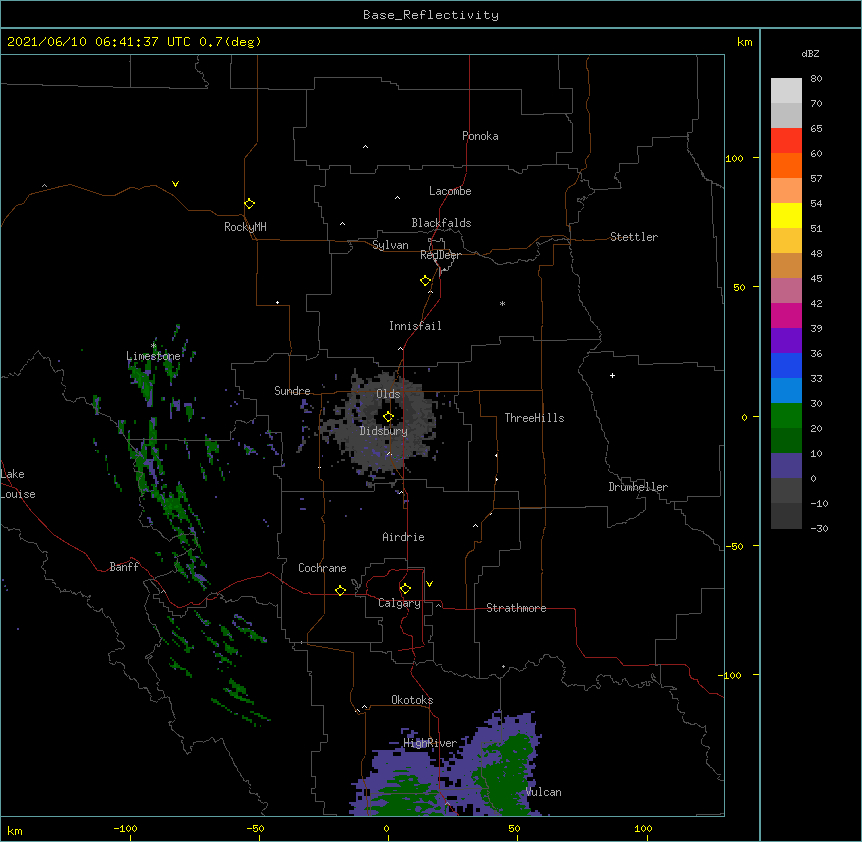Viewport: 862px width, 842px height.
Task: Click the Lacombe city label
Action: click(450, 191)
